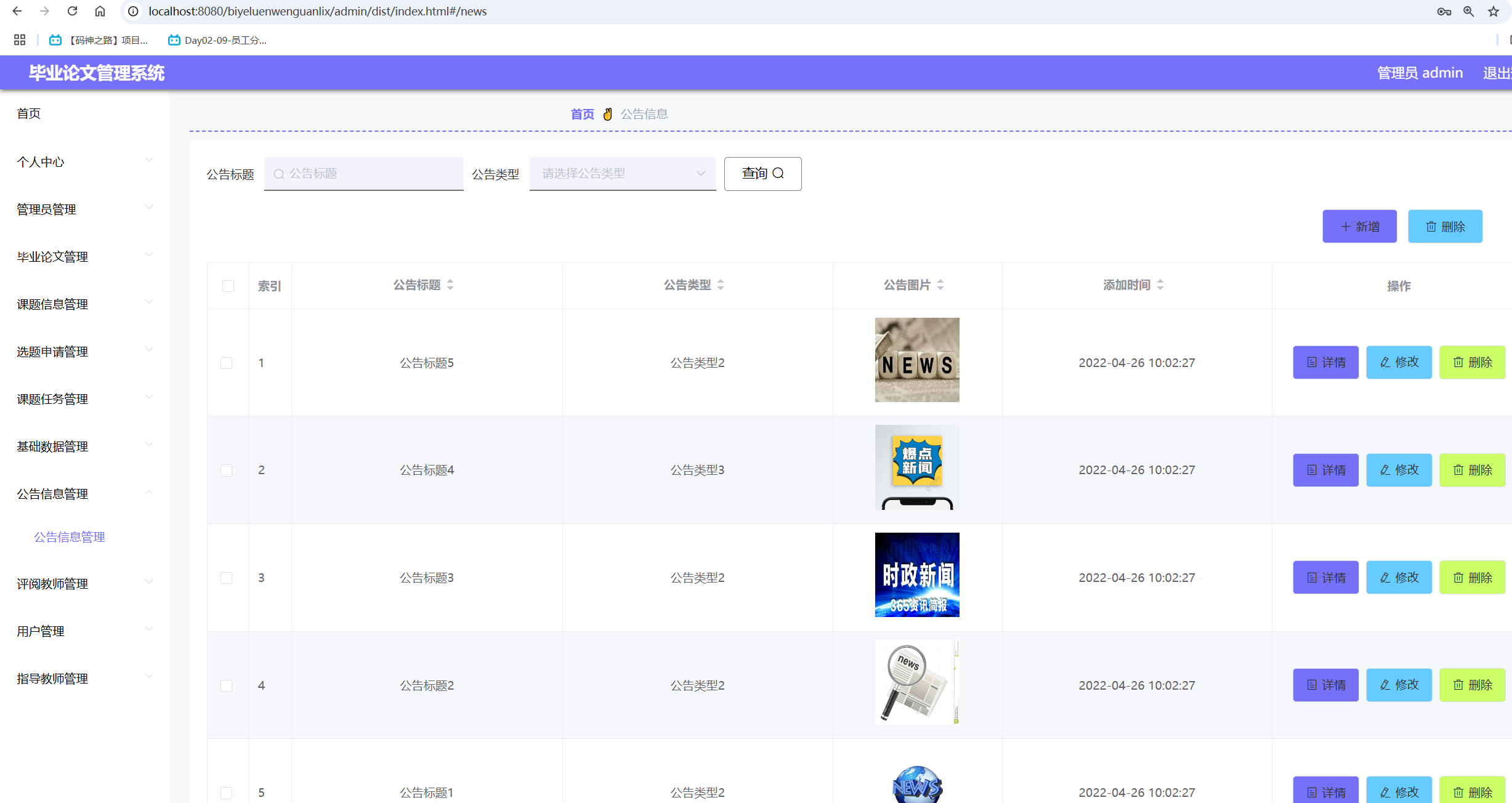
Task: Click 修改 in 公告标题2 row
Action: [x=1399, y=685]
